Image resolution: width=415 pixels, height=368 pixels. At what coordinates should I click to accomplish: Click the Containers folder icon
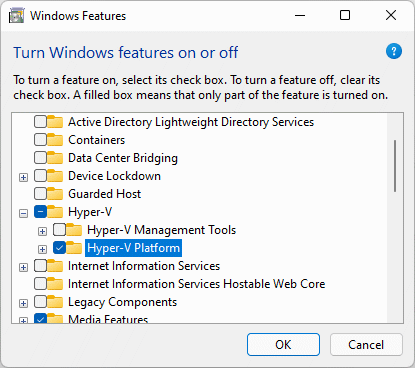click(x=55, y=140)
